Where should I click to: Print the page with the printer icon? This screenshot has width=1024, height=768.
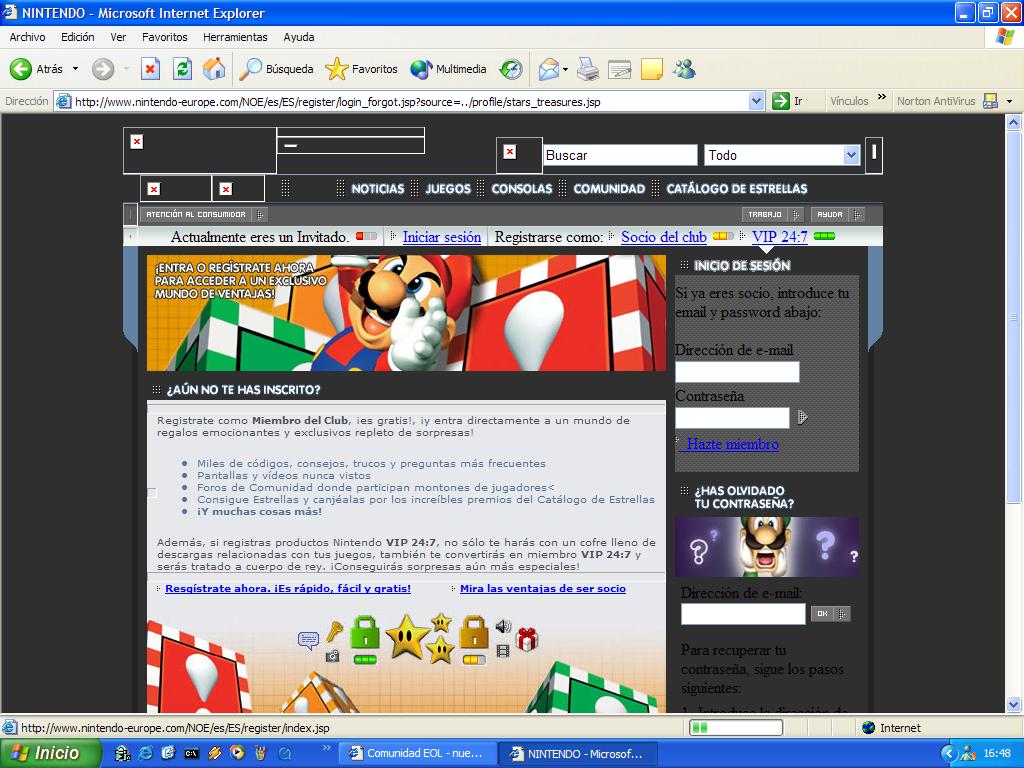coord(588,69)
